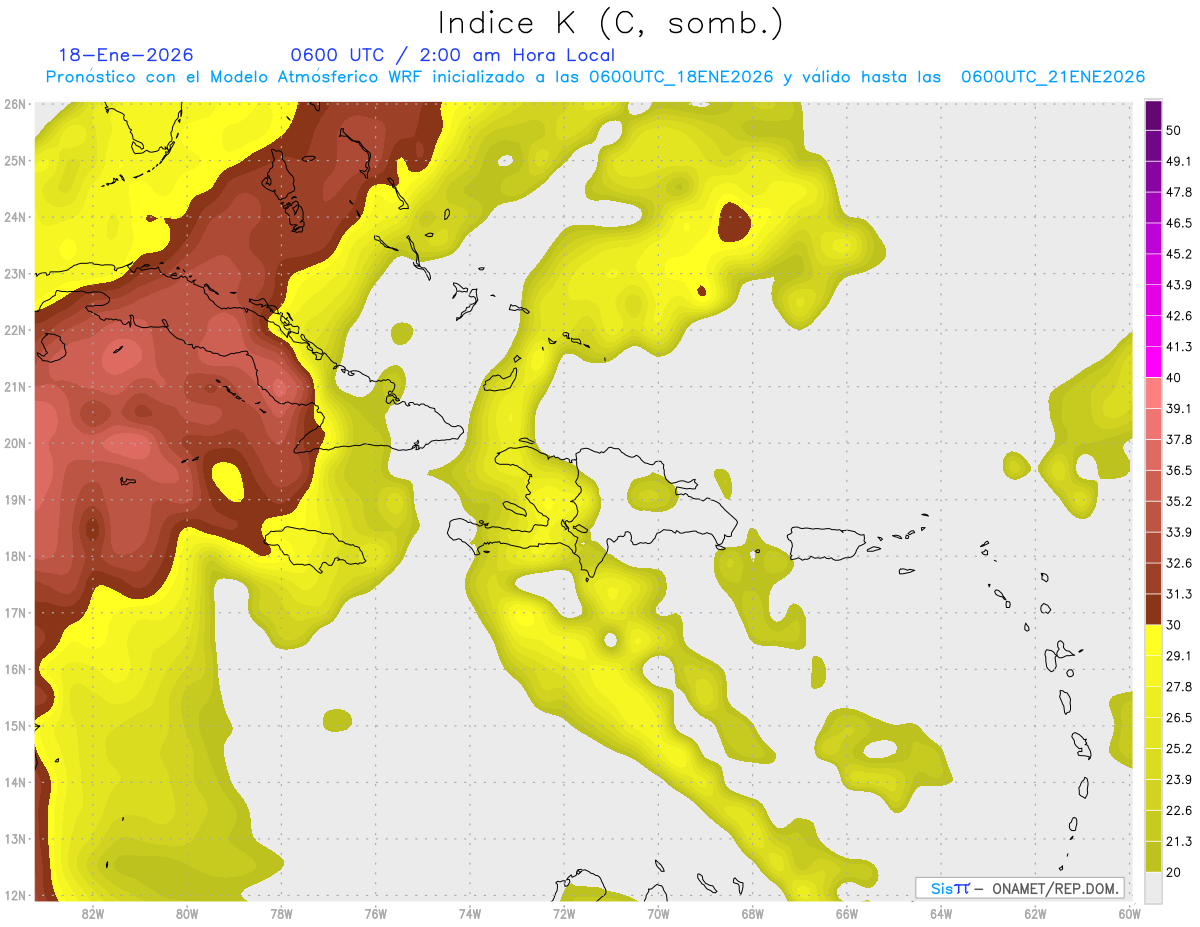This screenshot has height=927, width=1200.
Task: Click the '62W' longitude axis label
Action: tap(1035, 913)
